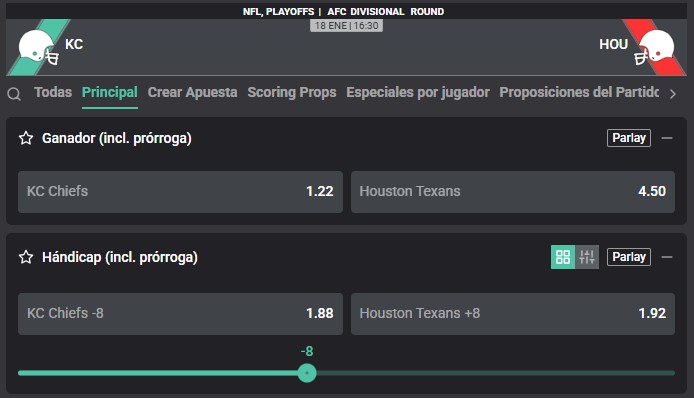This screenshot has width=694, height=398.
Task: Switch Hándicap to grid view icon
Action: [563, 257]
